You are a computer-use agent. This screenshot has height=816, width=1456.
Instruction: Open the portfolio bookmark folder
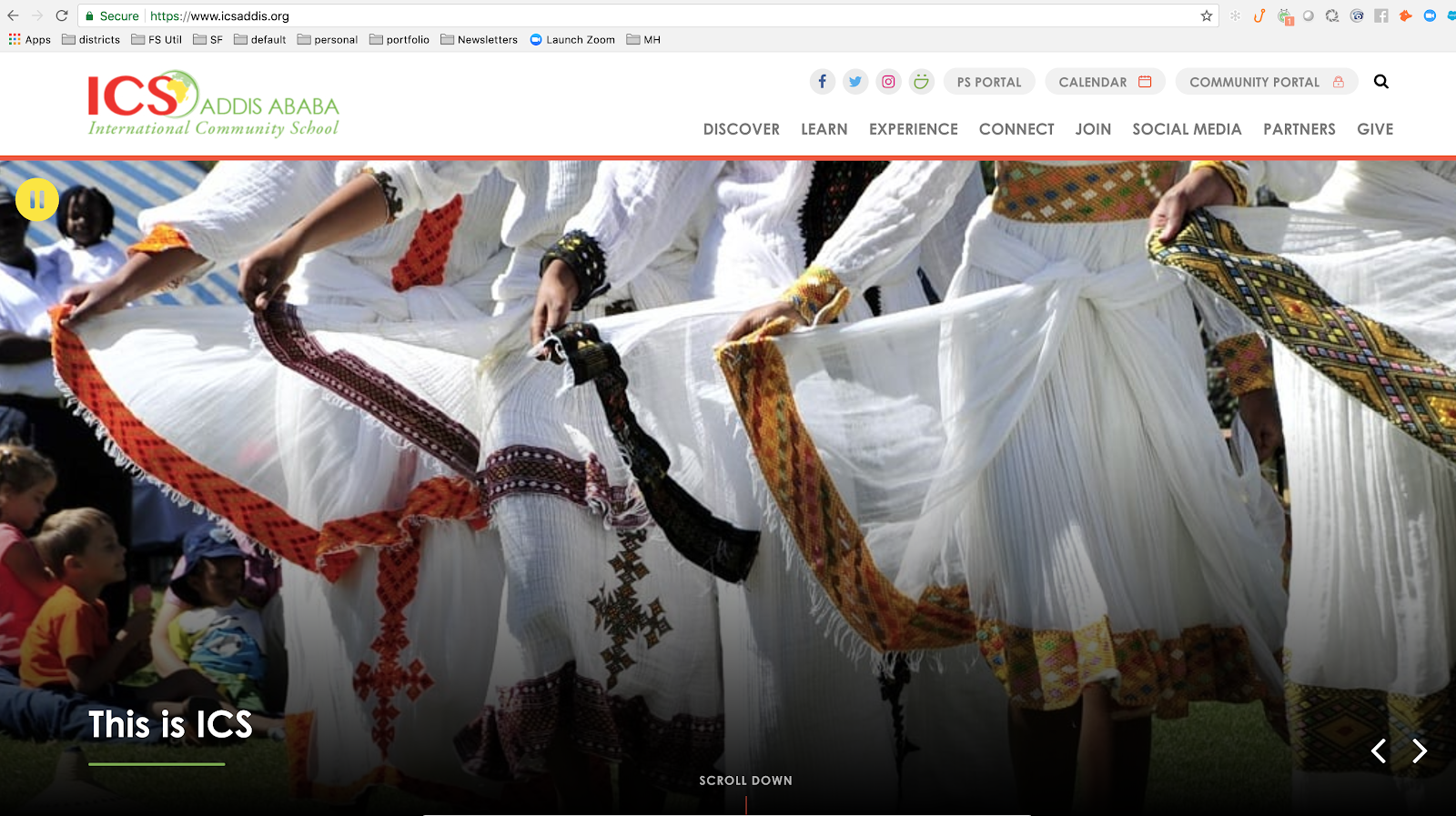[x=399, y=39]
